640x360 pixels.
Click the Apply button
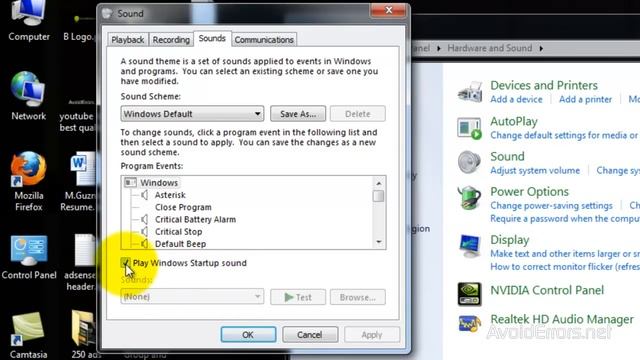[x=372, y=335]
